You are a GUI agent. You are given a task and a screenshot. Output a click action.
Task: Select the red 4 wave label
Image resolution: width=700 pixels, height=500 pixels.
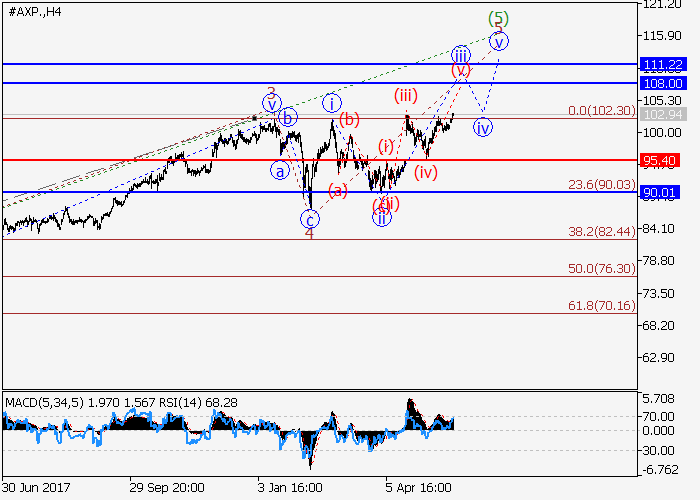click(x=309, y=234)
